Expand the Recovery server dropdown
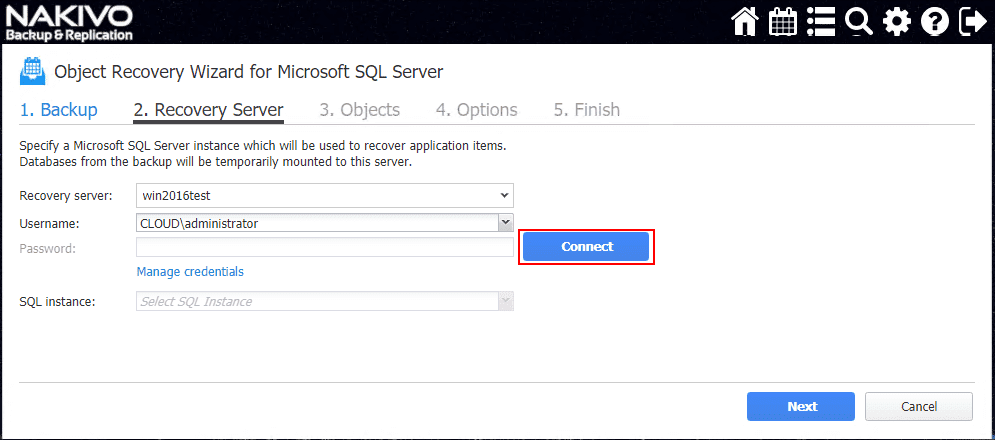This screenshot has width=995, height=440. pos(505,196)
